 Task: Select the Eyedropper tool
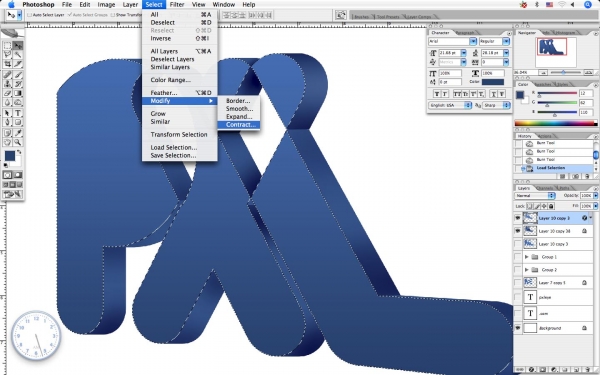(18, 133)
